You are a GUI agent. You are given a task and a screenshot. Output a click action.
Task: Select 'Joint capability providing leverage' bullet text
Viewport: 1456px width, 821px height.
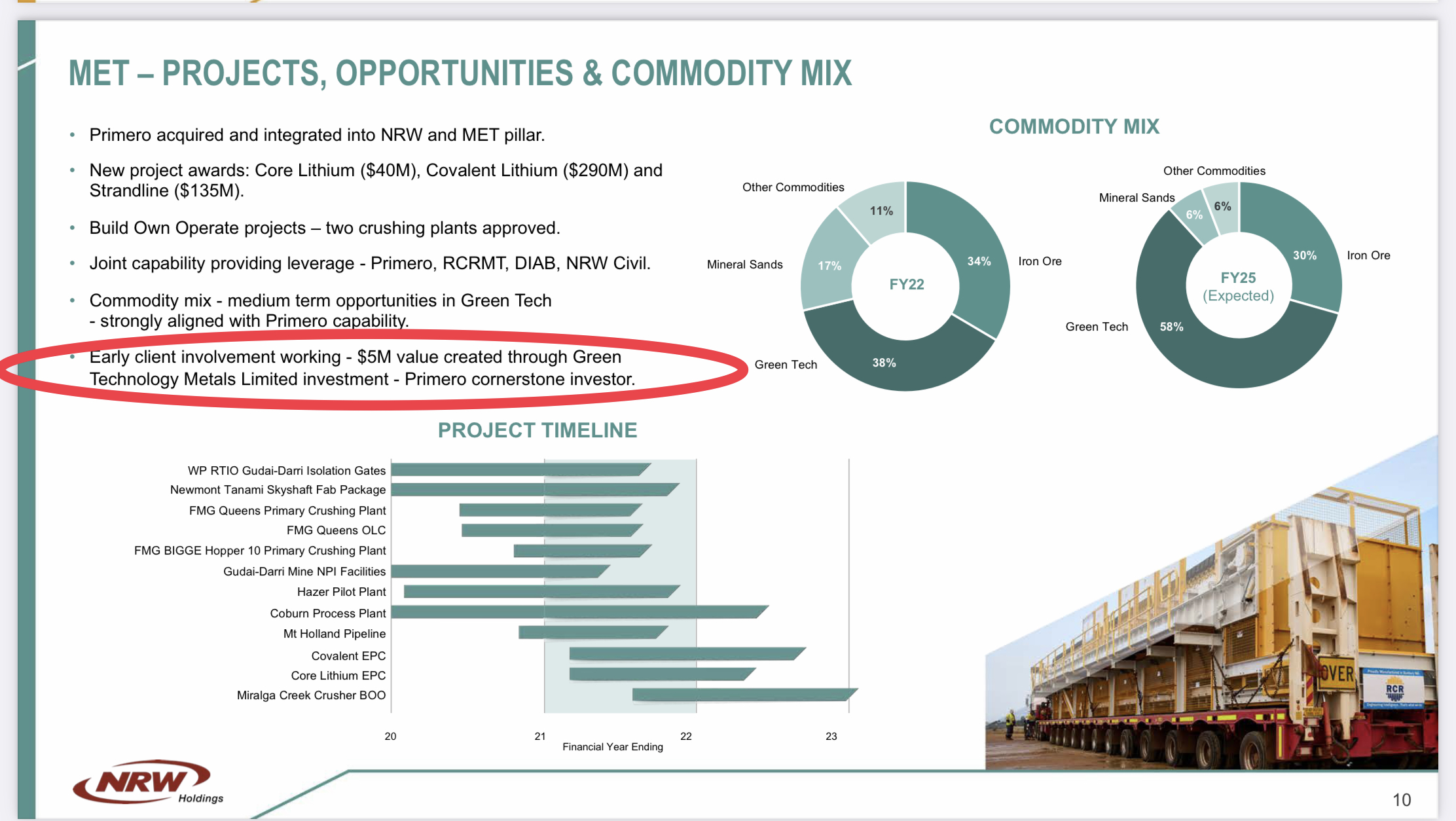[x=370, y=263]
